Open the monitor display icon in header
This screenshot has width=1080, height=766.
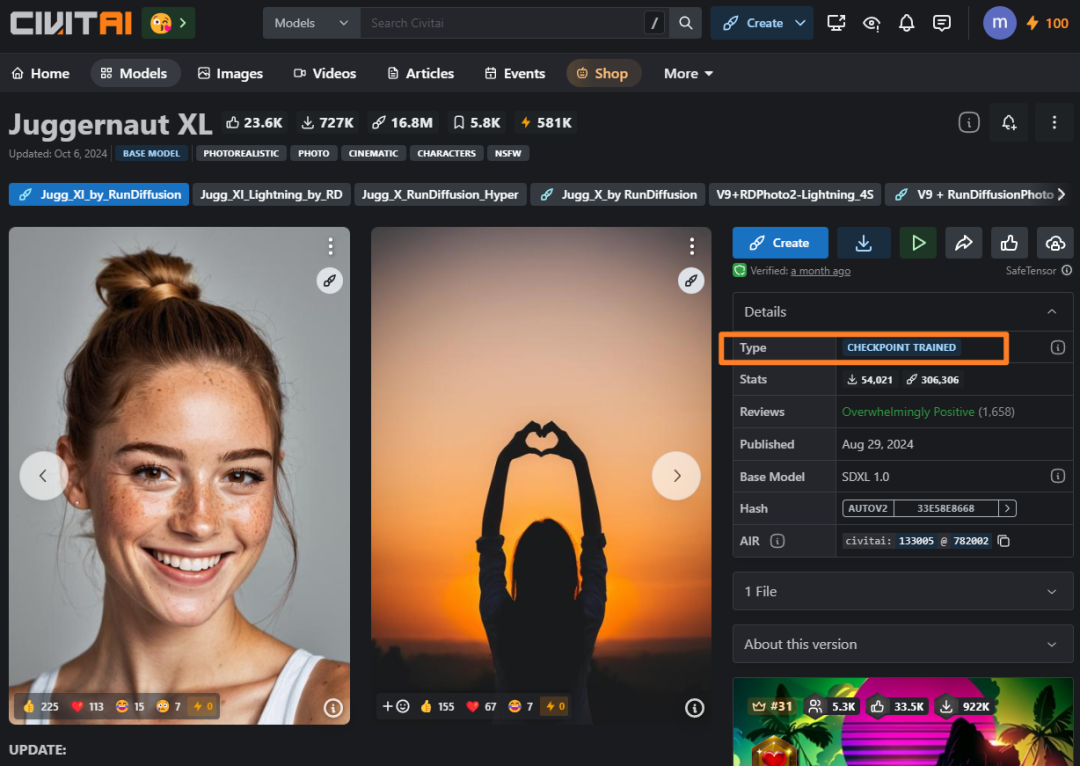[836, 23]
